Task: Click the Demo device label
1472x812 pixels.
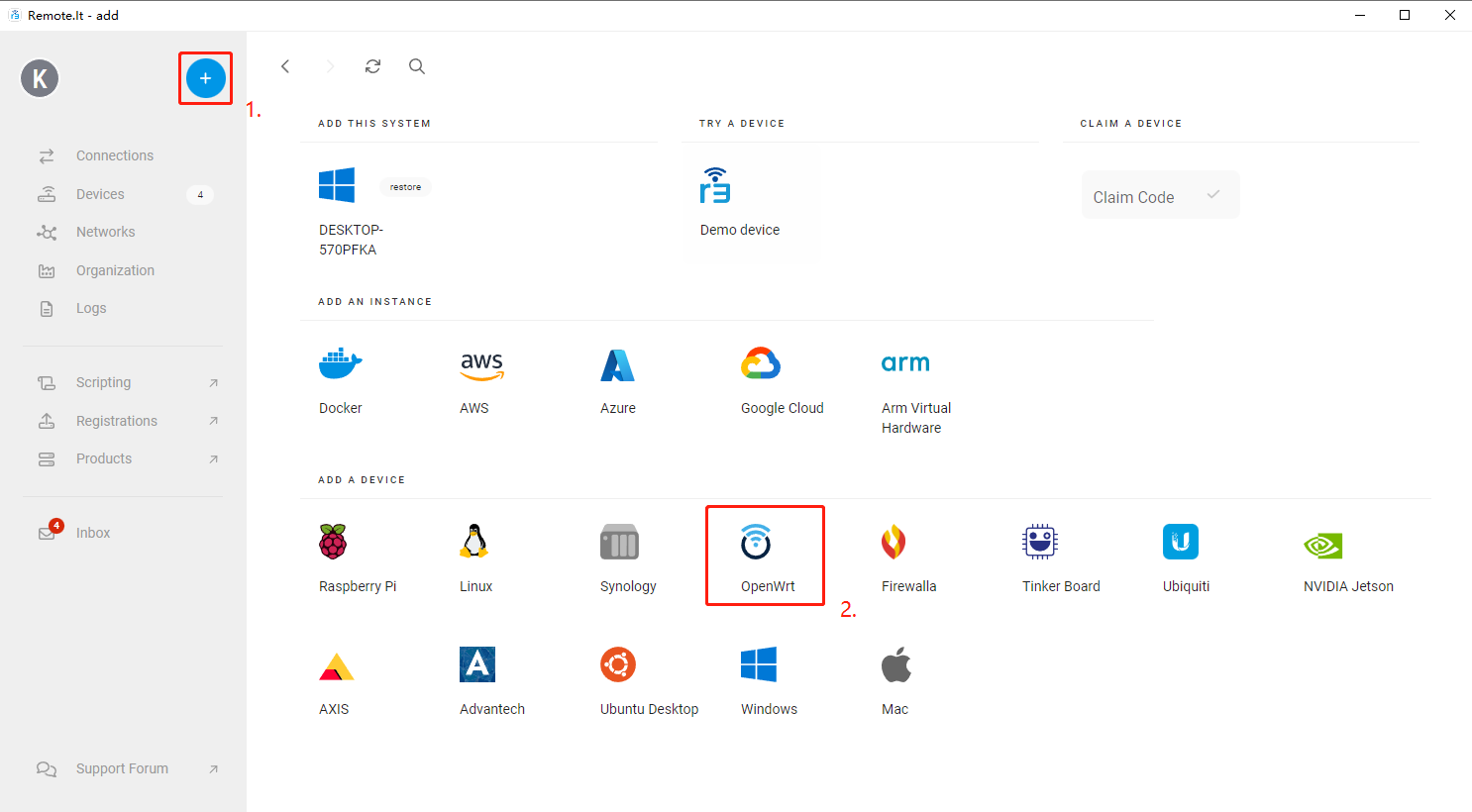Action: click(740, 230)
